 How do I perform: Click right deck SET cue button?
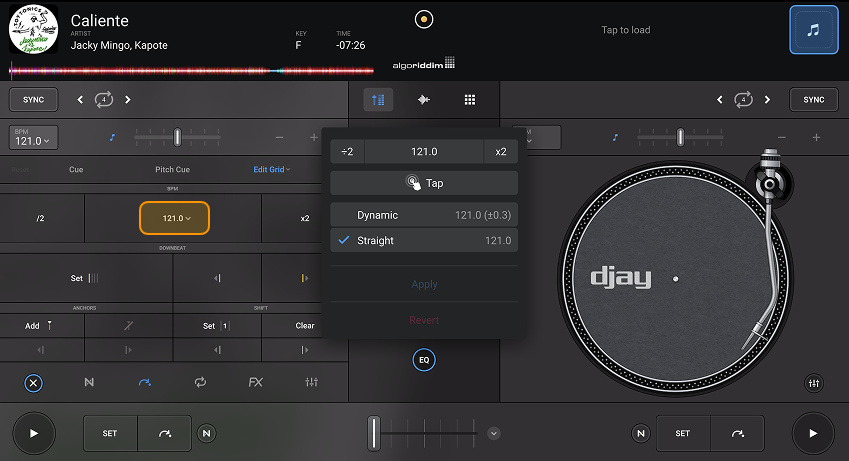pyautogui.click(x=683, y=433)
